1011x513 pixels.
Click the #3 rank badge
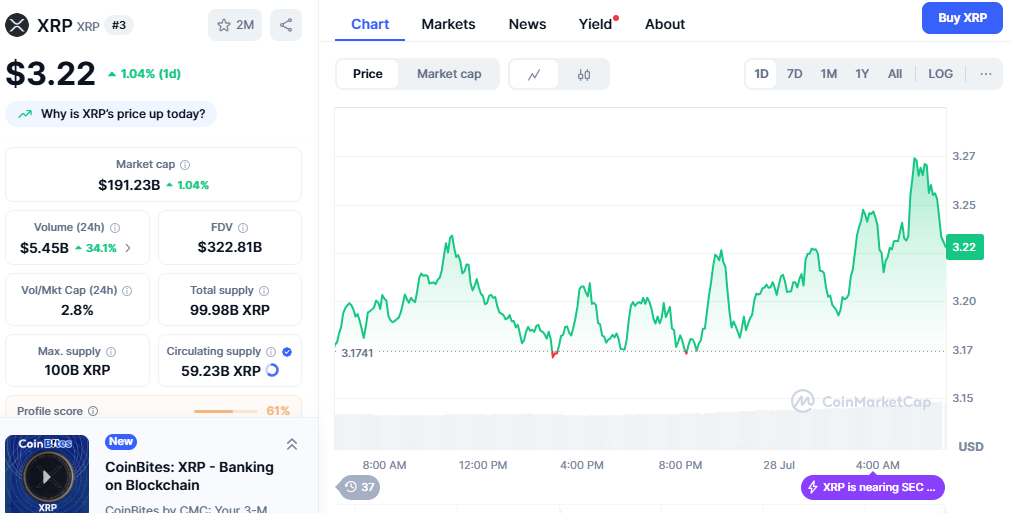coord(119,25)
